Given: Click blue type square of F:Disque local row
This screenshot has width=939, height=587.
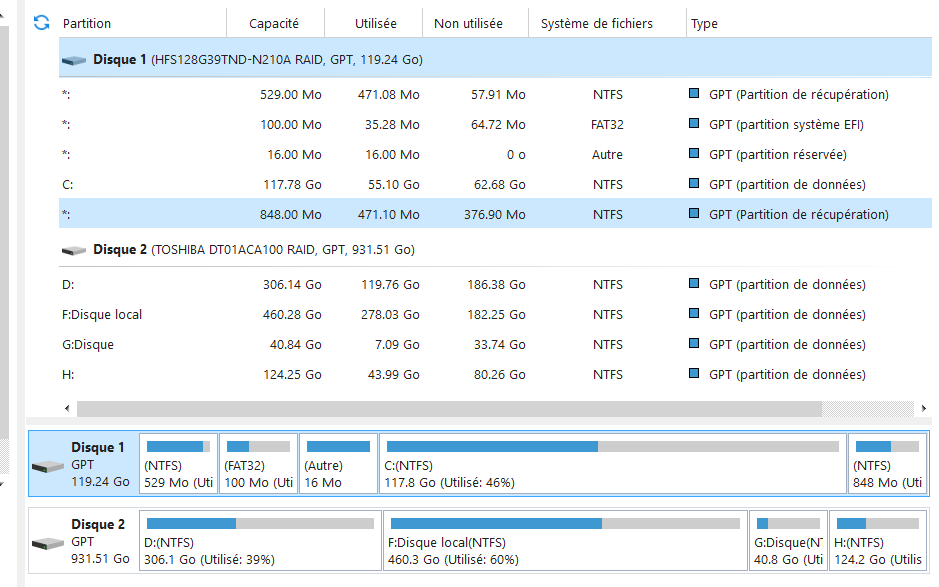Looking at the screenshot, I should [x=694, y=313].
